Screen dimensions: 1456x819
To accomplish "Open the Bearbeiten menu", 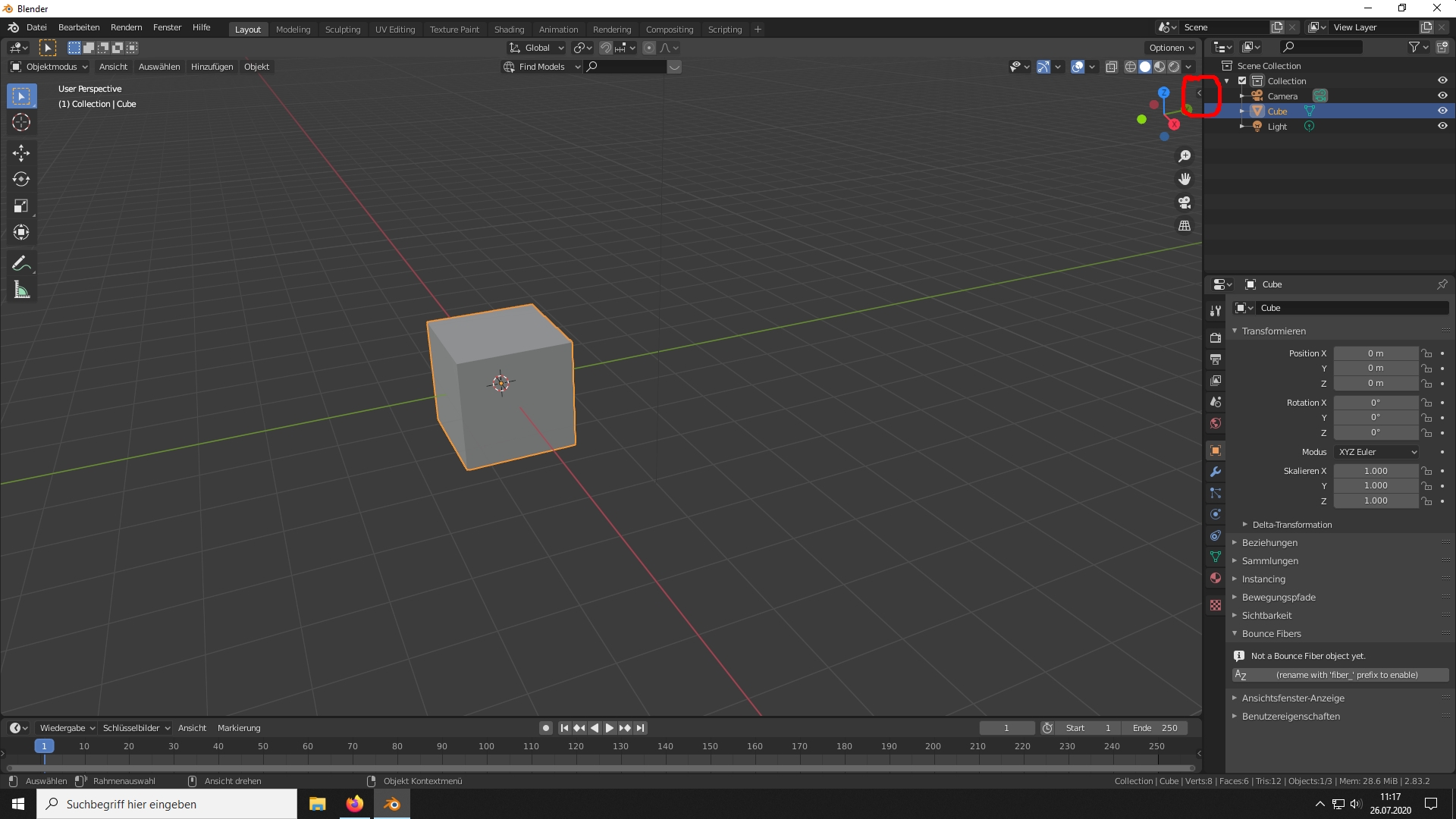I will tap(79, 27).
